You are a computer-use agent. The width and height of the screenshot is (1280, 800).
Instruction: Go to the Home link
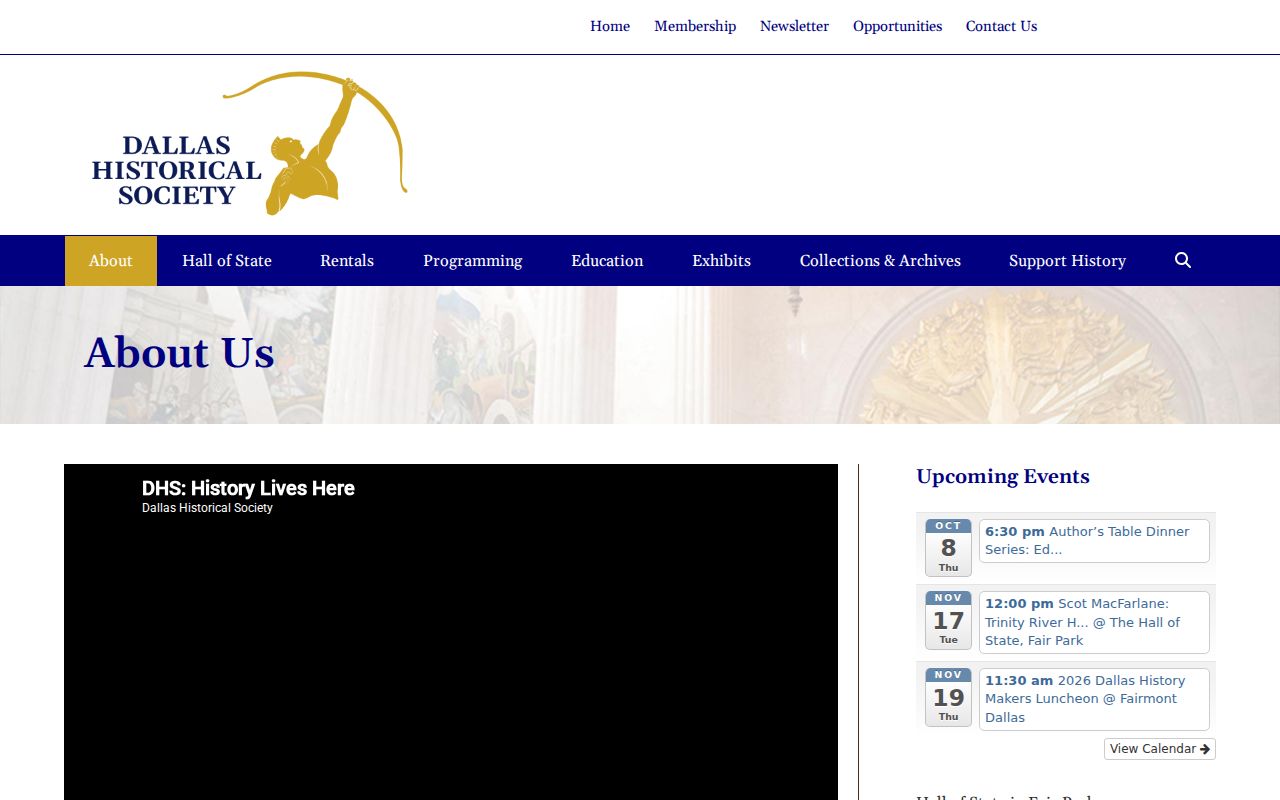(x=610, y=26)
